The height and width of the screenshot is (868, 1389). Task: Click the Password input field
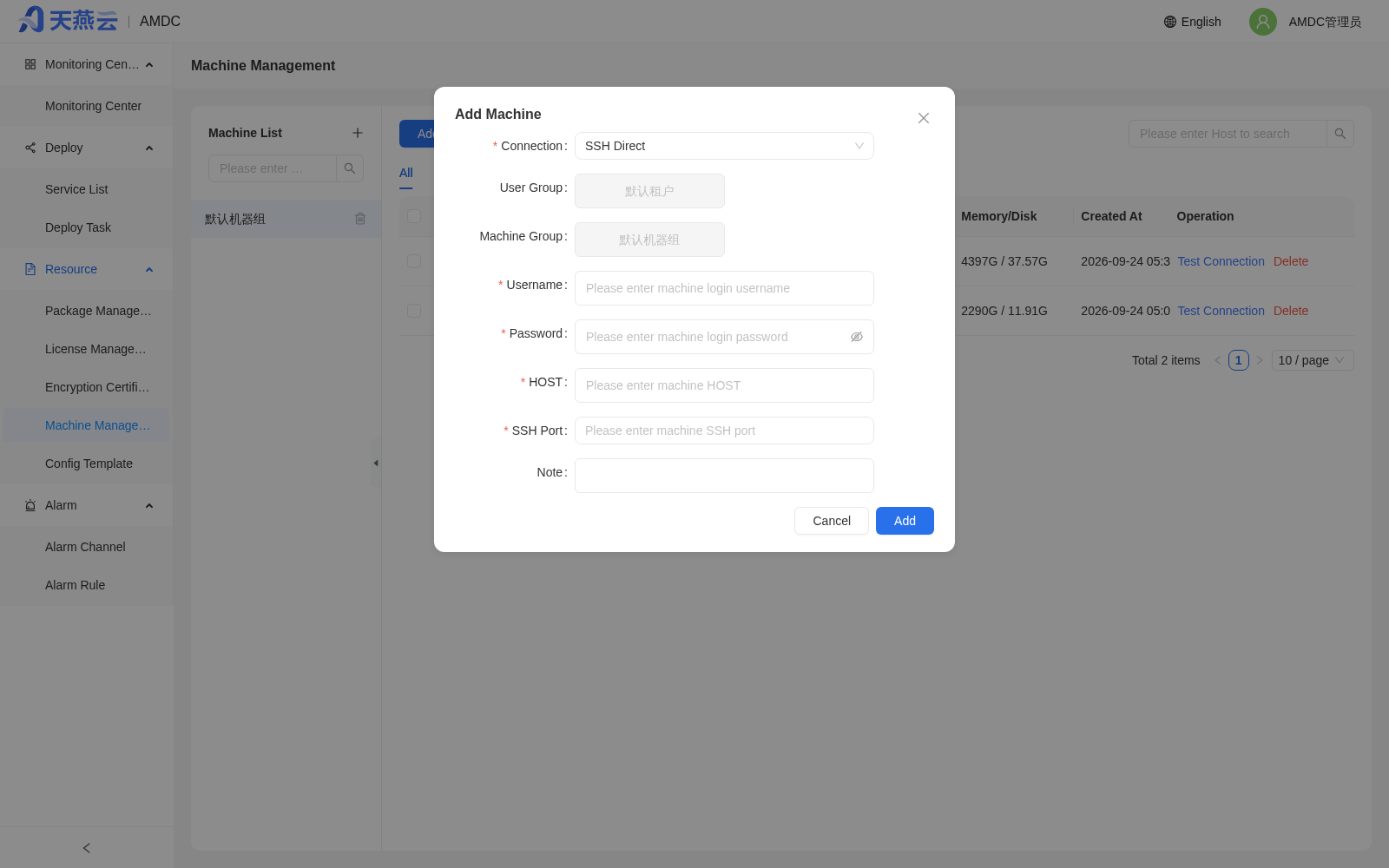tap(724, 337)
